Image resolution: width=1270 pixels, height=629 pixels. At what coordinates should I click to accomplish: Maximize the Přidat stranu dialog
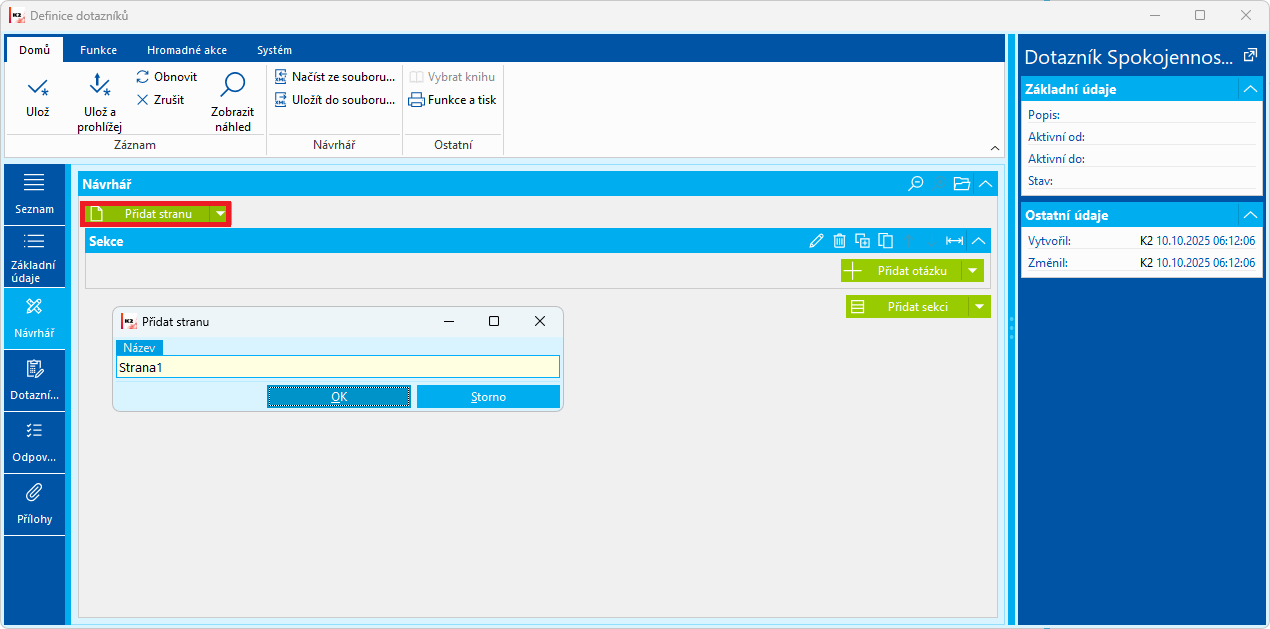click(494, 321)
